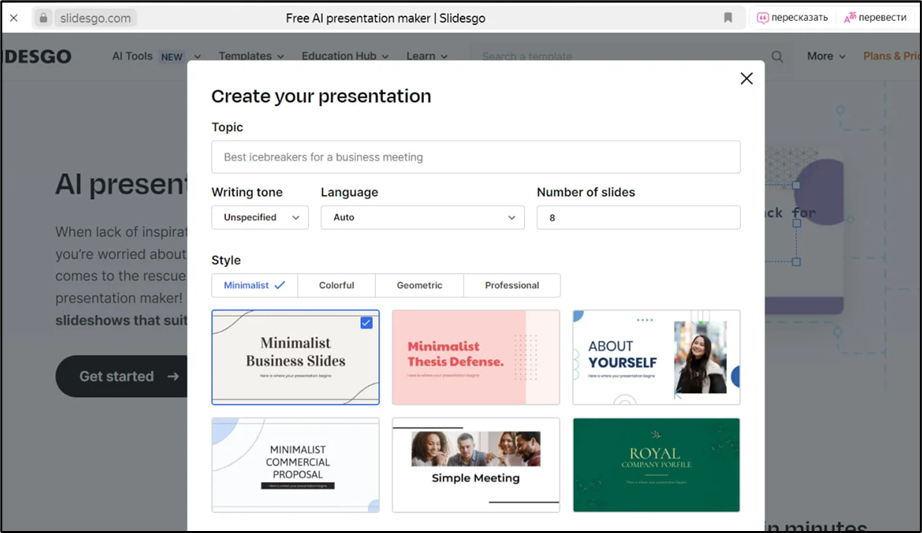Switch style to Colorful

click(336, 285)
